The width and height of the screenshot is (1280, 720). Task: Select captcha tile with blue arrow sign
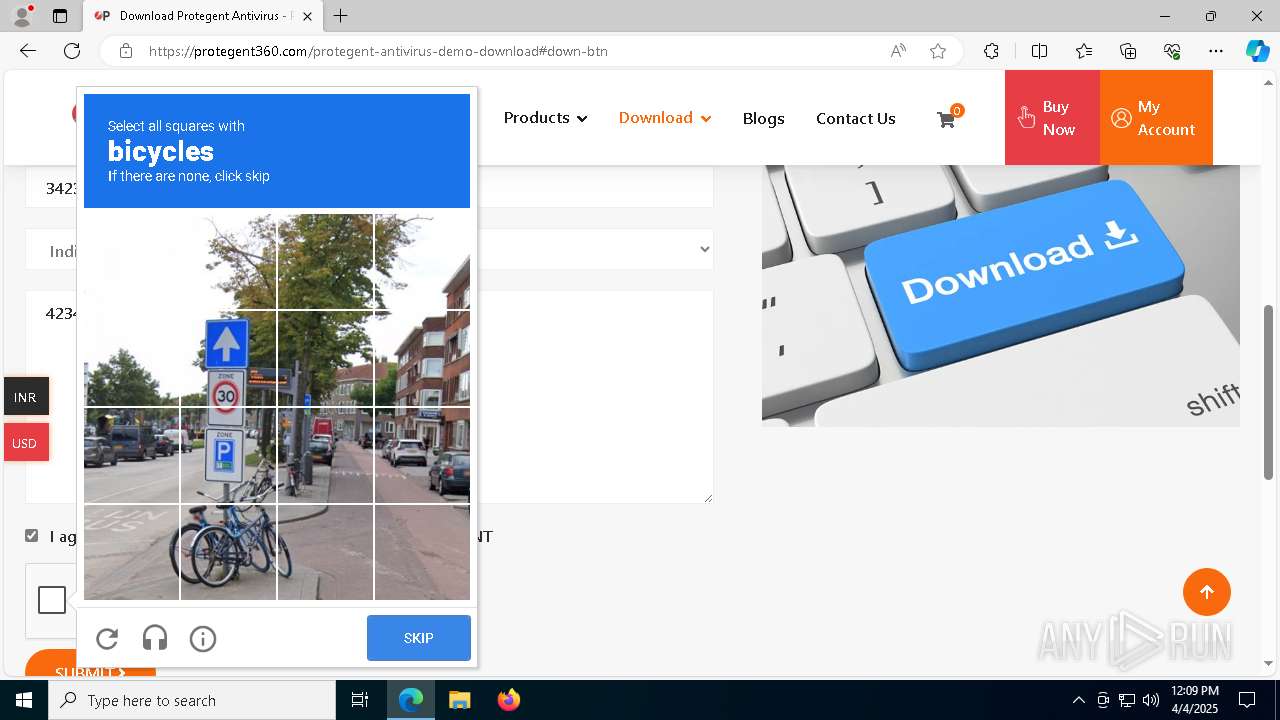[229, 358]
